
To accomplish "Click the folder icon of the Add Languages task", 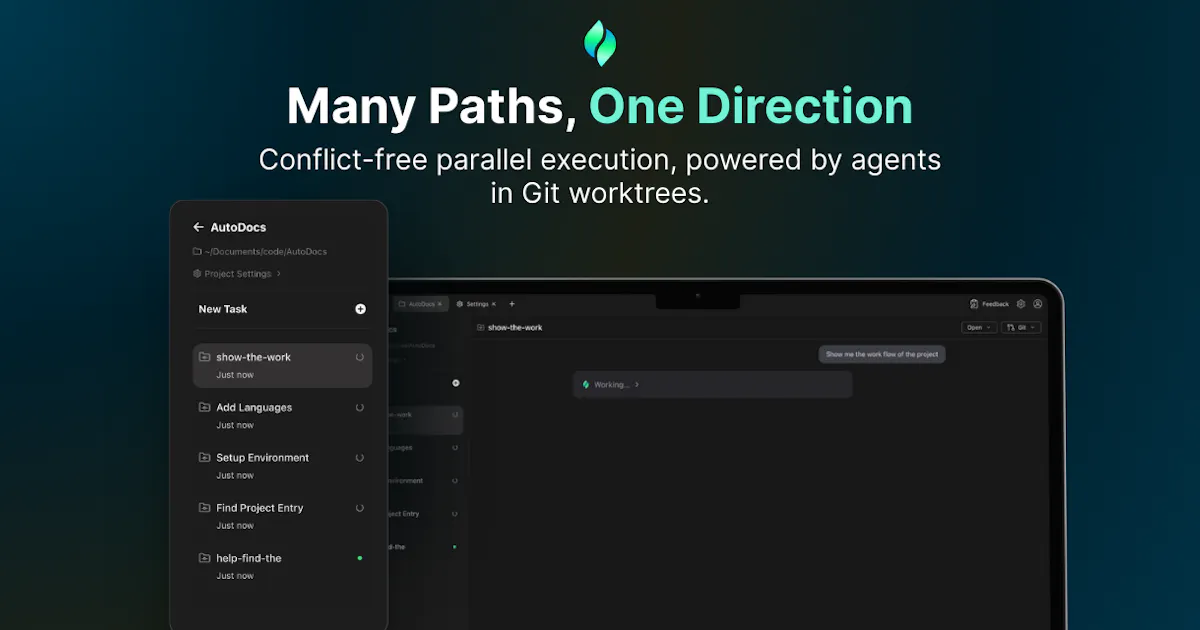I will 204,407.
